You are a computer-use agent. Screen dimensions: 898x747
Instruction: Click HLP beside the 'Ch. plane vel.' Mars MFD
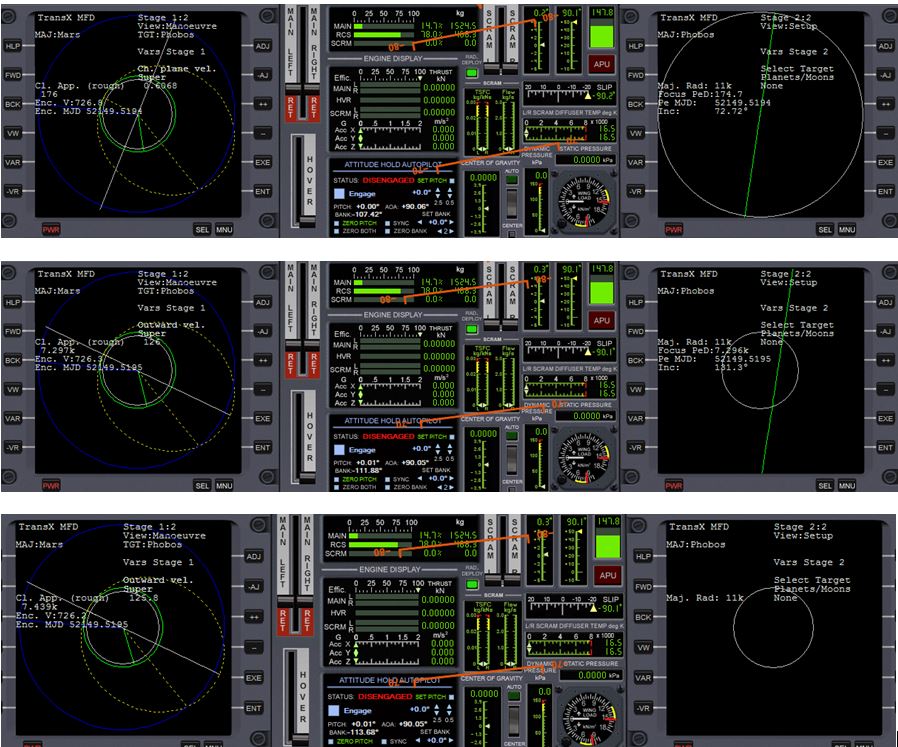[x=13, y=46]
